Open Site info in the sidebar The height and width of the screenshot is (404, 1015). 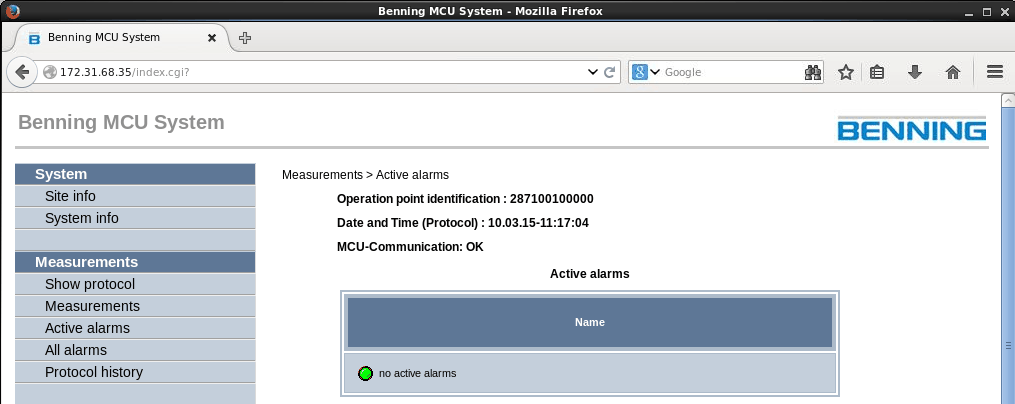tap(70, 196)
